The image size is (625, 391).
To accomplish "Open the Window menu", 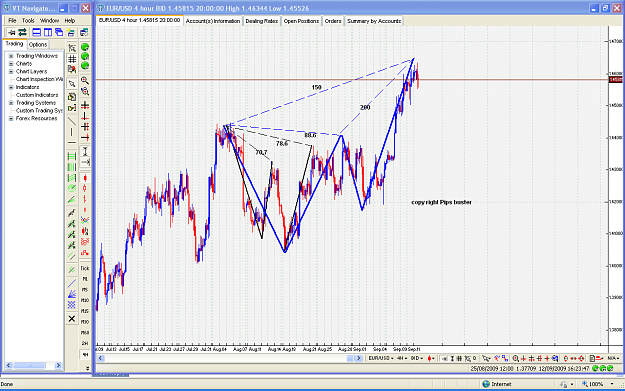I will pos(49,20).
